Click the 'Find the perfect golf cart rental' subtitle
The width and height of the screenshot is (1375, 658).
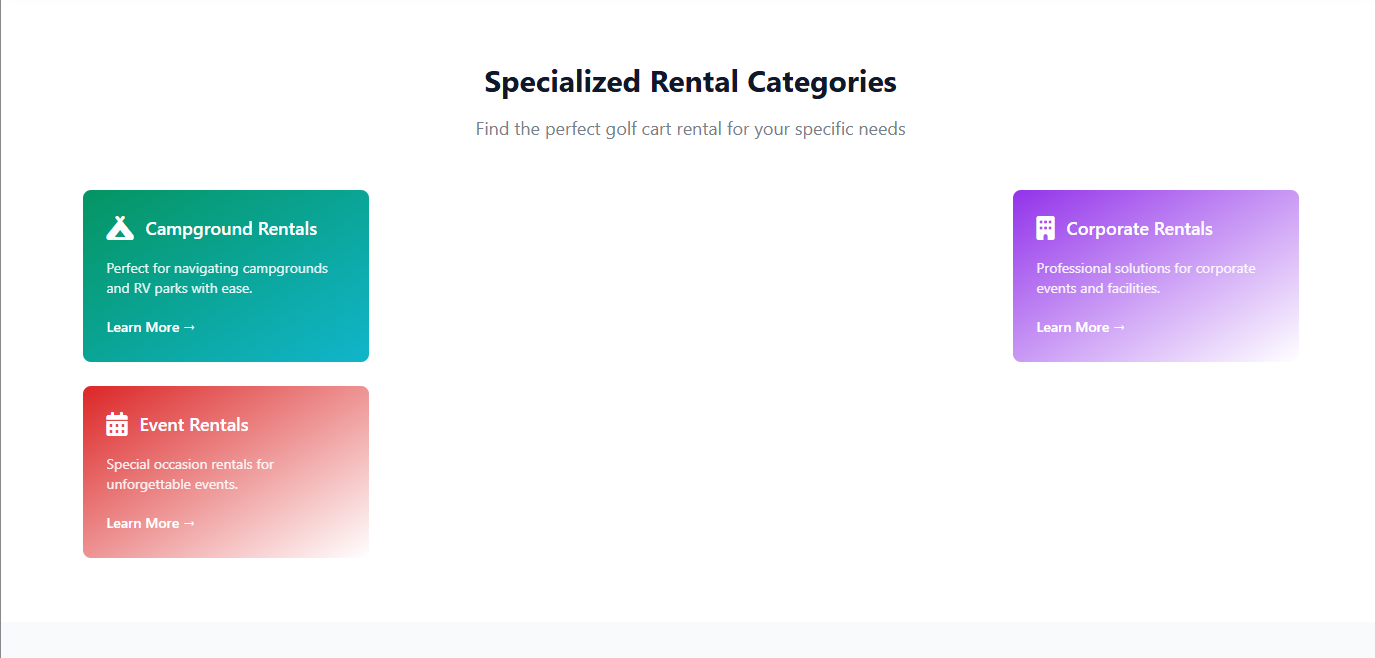[690, 129]
